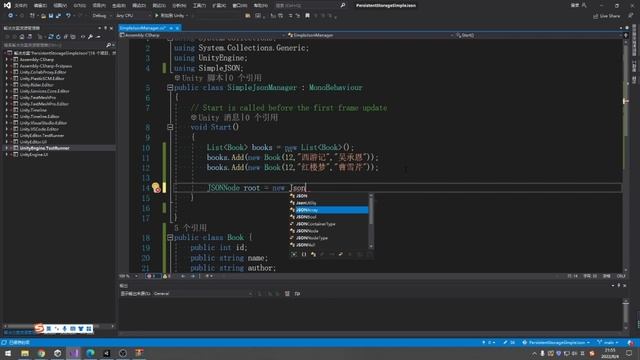Expand the Assembly-CSharp-firstpass project node
Screen dimensions: 640x360
[x=7, y=66]
